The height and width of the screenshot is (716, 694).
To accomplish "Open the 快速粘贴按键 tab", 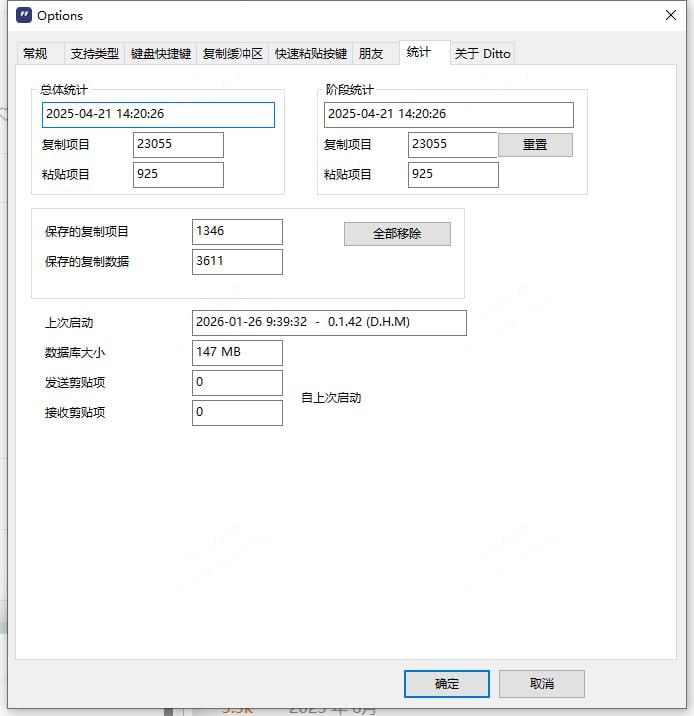I will pyautogui.click(x=310, y=53).
